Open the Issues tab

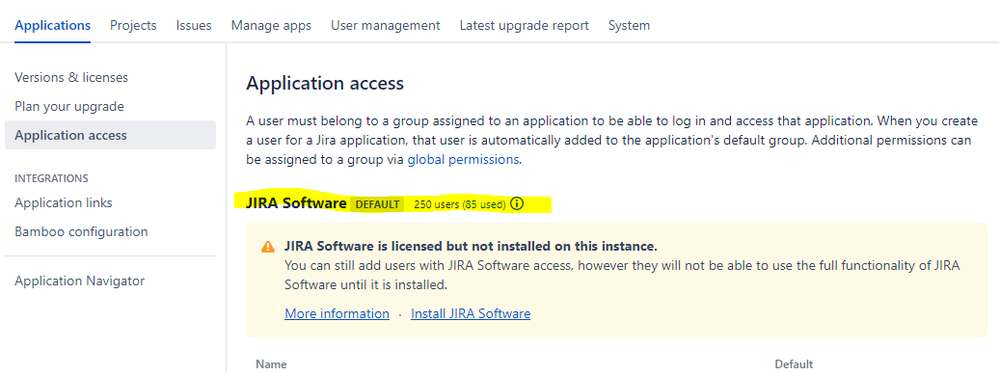194,26
